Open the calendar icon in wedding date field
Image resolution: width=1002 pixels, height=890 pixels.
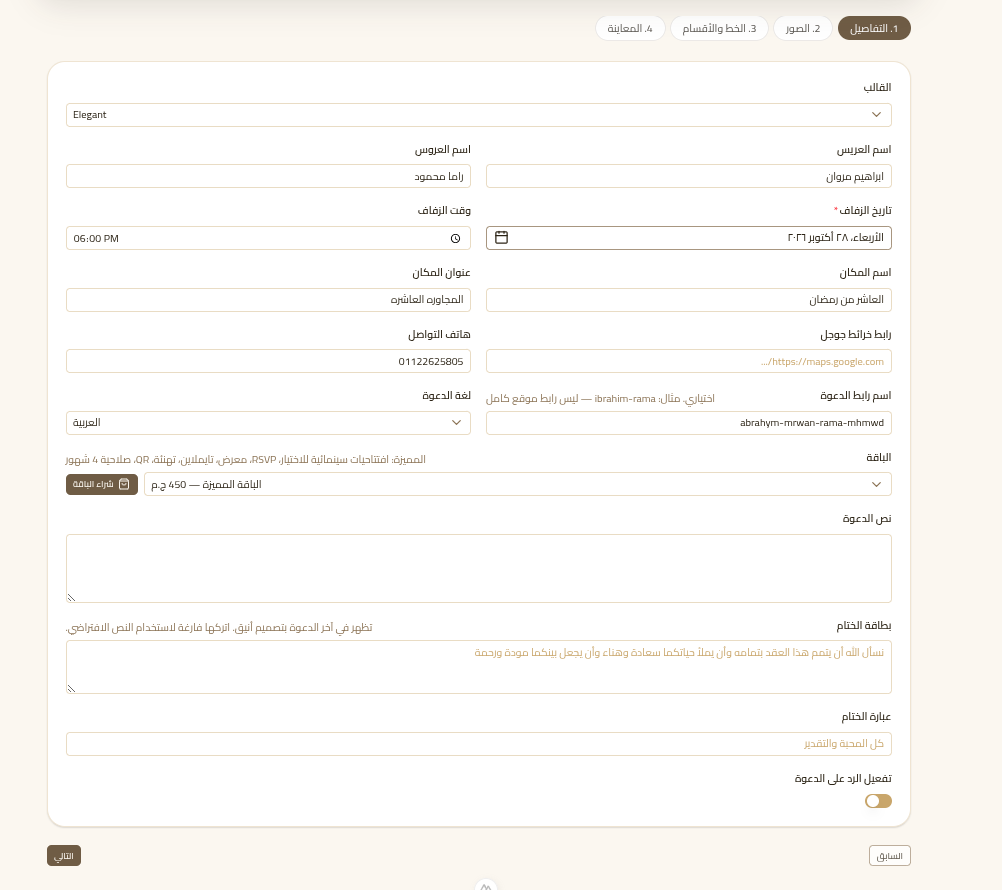click(502, 238)
